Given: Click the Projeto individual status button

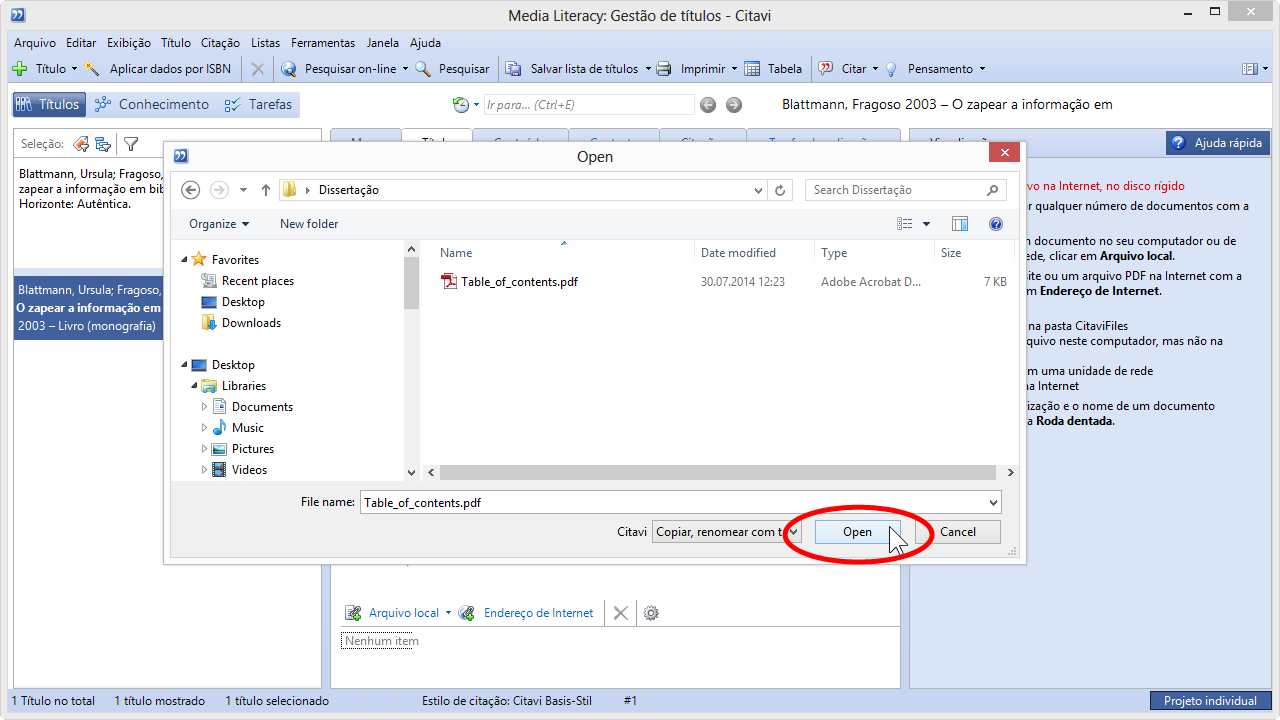Looking at the screenshot, I should coord(1210,701).
